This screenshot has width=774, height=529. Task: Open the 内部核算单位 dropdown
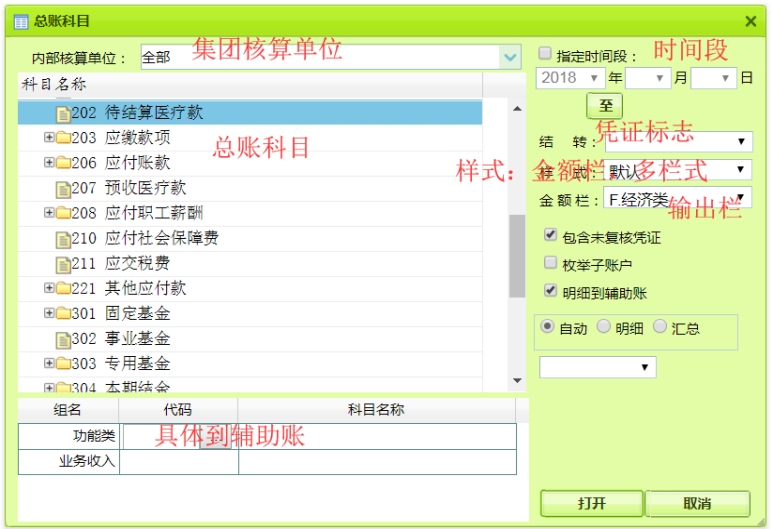(x=510, y=58)
